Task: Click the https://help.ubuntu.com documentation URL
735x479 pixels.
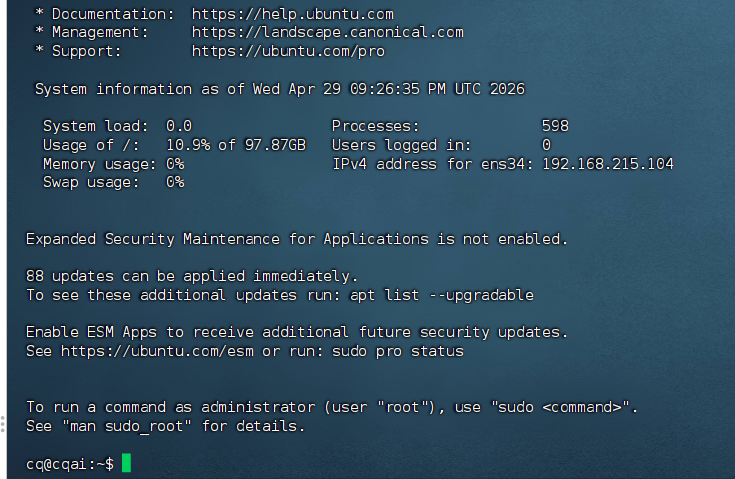Action: click(x=292, y=14)
